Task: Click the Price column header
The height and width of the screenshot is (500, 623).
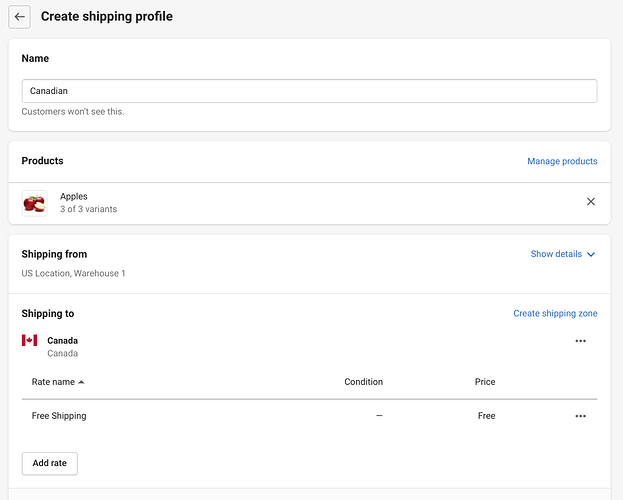Action: tap(485, 382)
